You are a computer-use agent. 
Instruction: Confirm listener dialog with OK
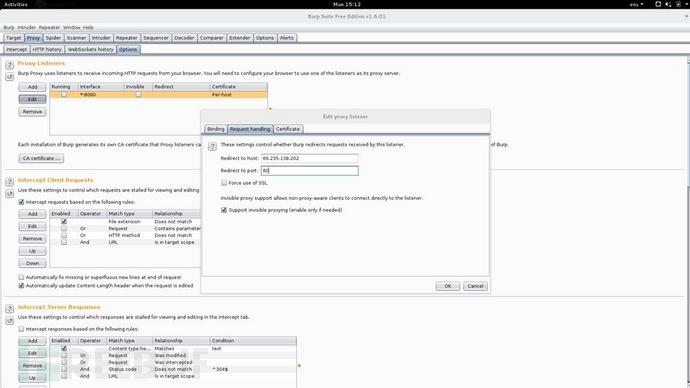coord(448,286)
